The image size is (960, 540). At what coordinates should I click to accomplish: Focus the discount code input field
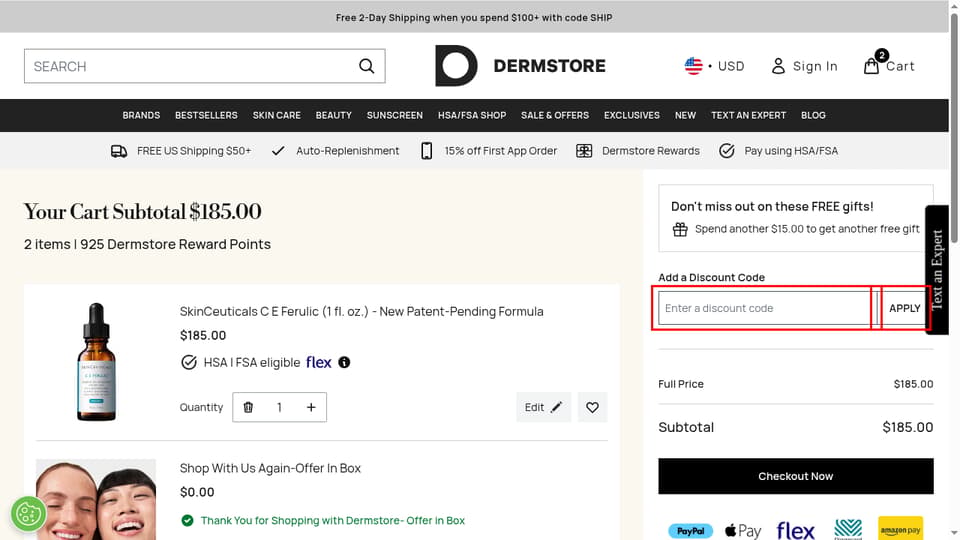tap(767, 308)
